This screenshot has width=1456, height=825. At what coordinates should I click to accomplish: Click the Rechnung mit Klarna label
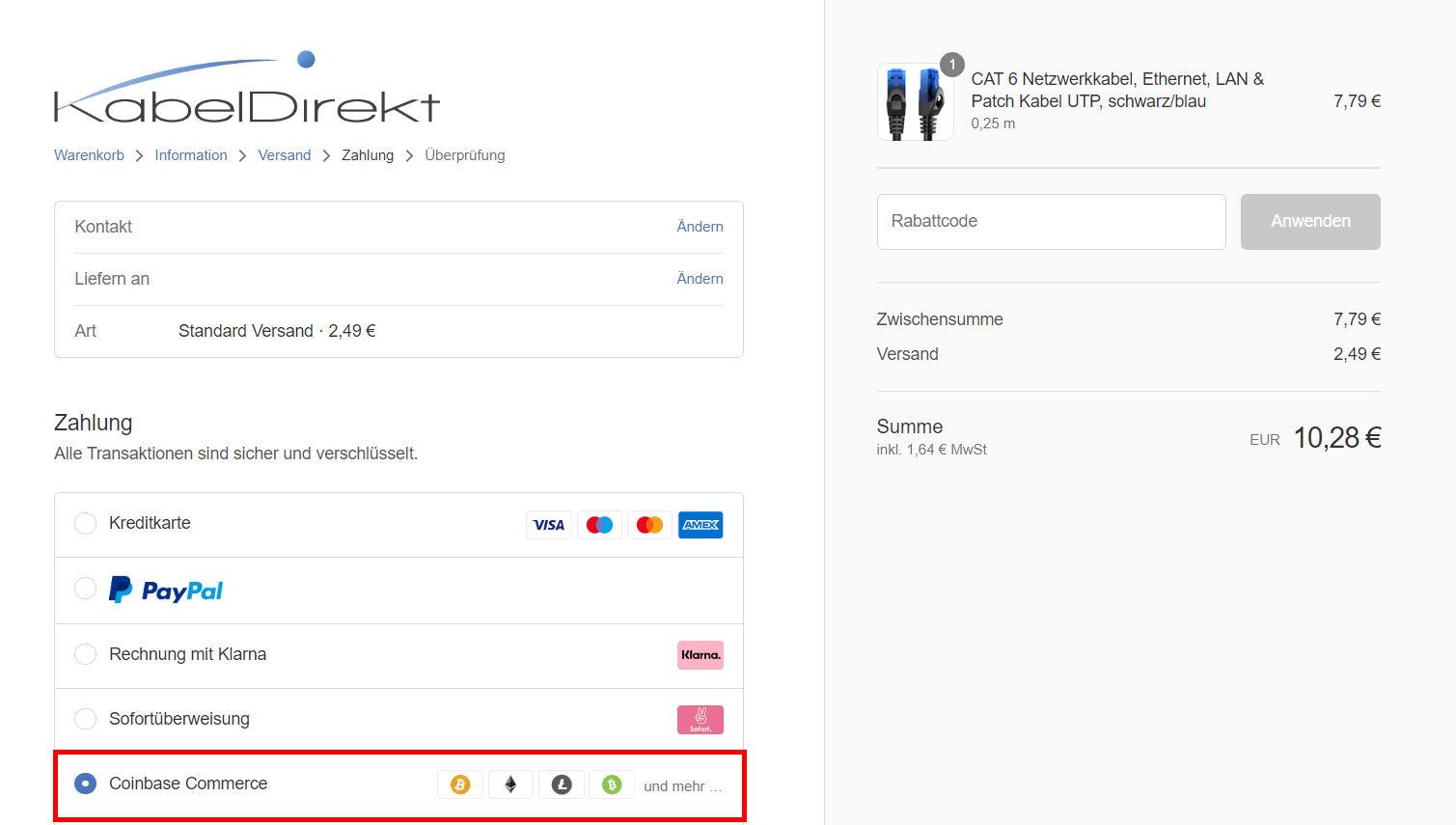click(188, 654)
